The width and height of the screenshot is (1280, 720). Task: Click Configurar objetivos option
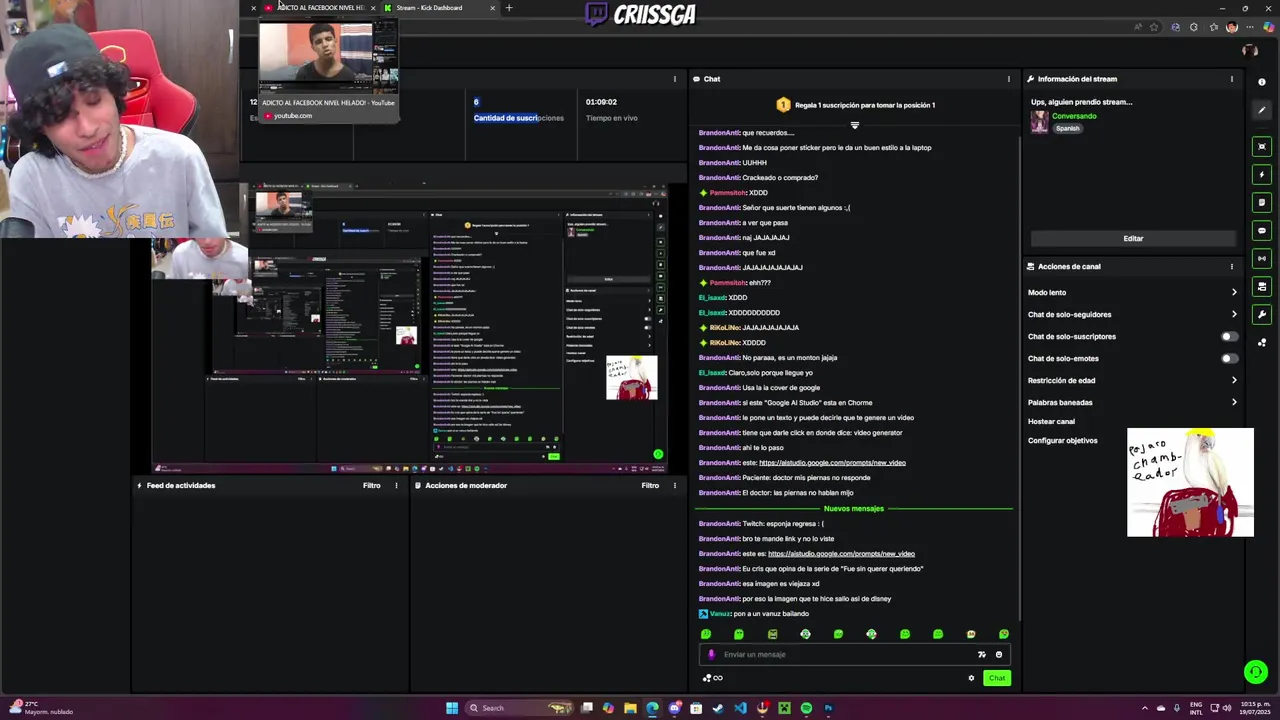pyautogui.click(x=1062, y=440)
